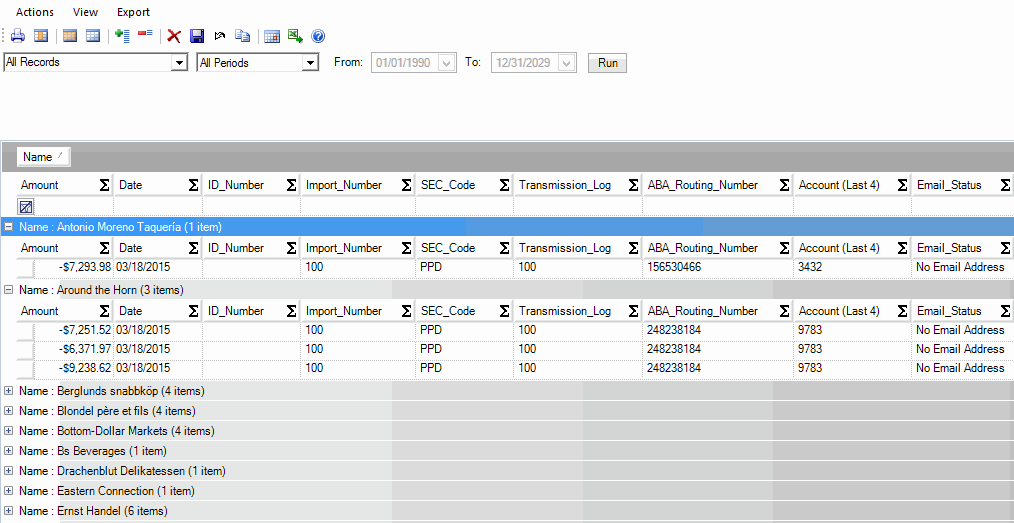Click the From date field

point(403,63)
